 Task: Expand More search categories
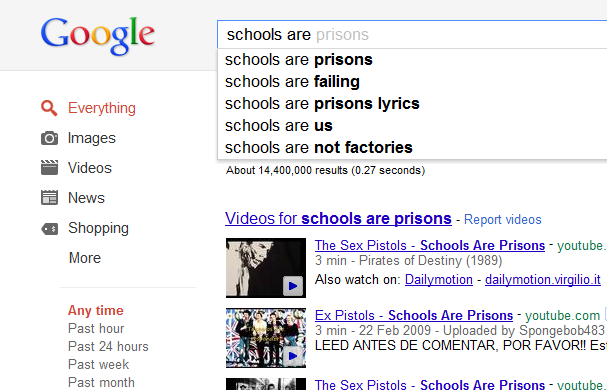coord(85,258)
